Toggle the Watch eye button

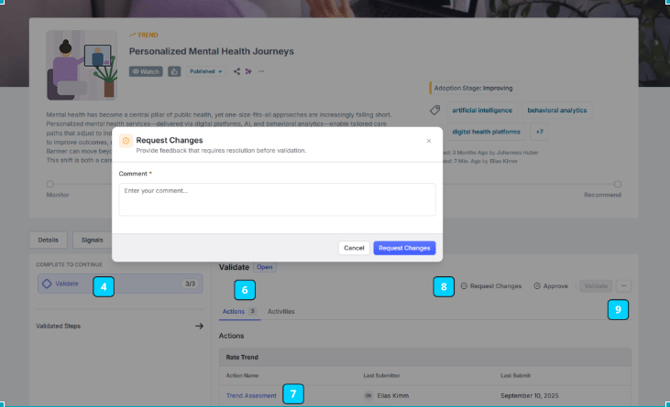[x=146, y=71]
